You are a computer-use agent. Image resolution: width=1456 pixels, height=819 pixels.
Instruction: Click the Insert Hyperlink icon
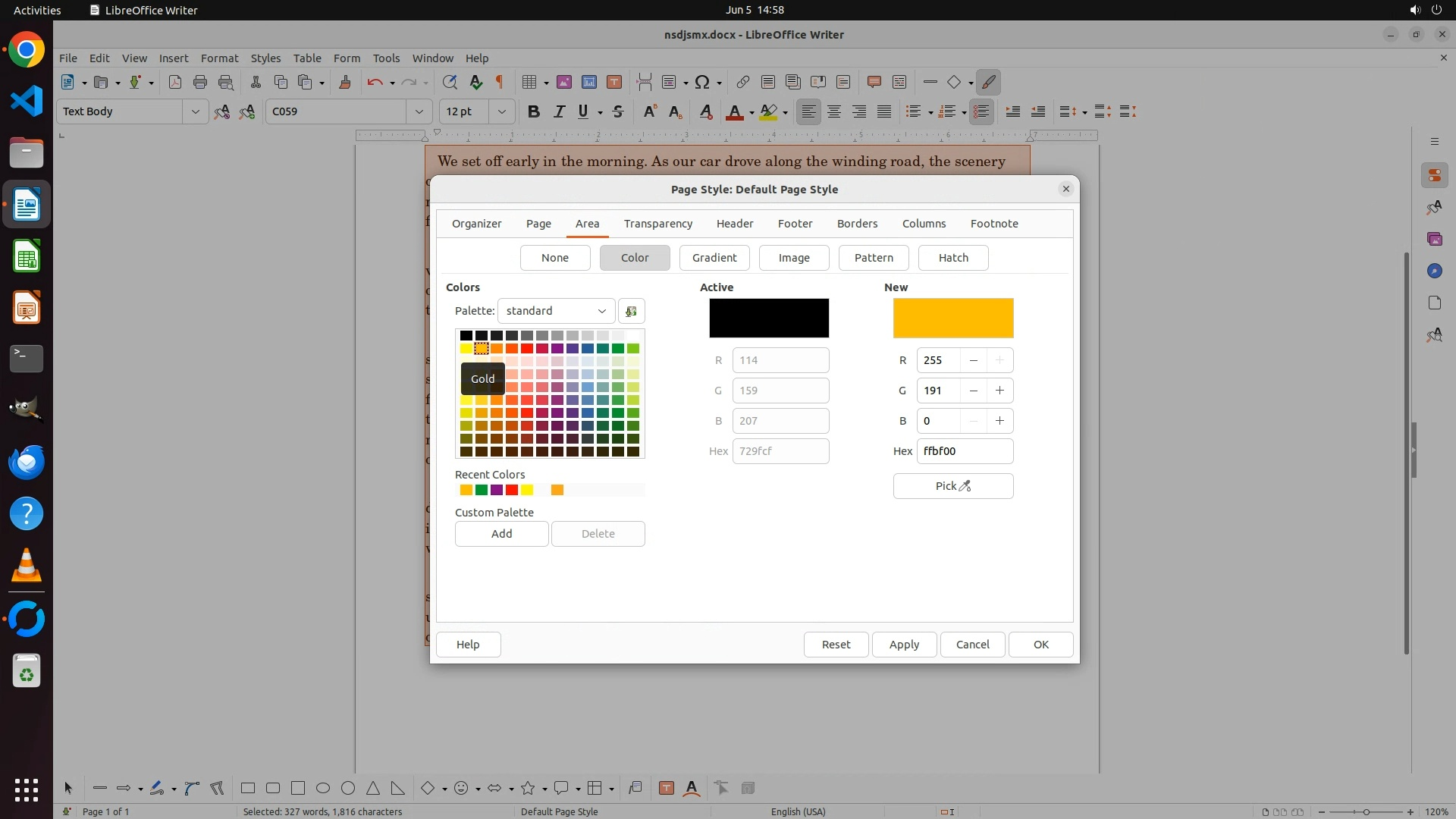[x=743, y=82]
